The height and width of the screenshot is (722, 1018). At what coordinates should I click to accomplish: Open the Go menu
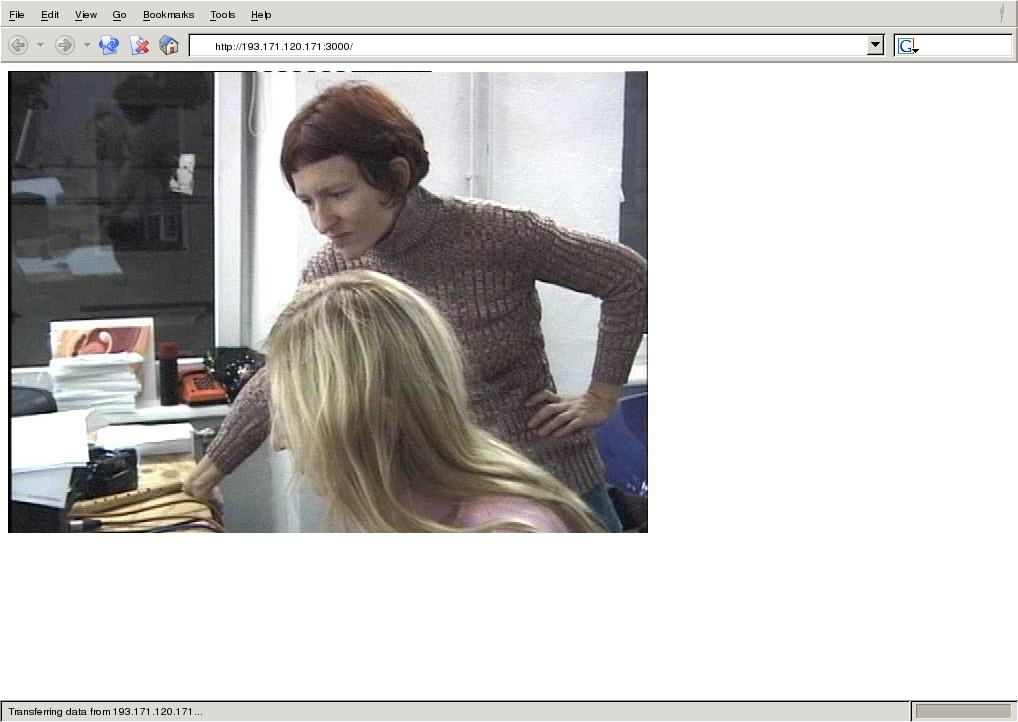point(119,14)
